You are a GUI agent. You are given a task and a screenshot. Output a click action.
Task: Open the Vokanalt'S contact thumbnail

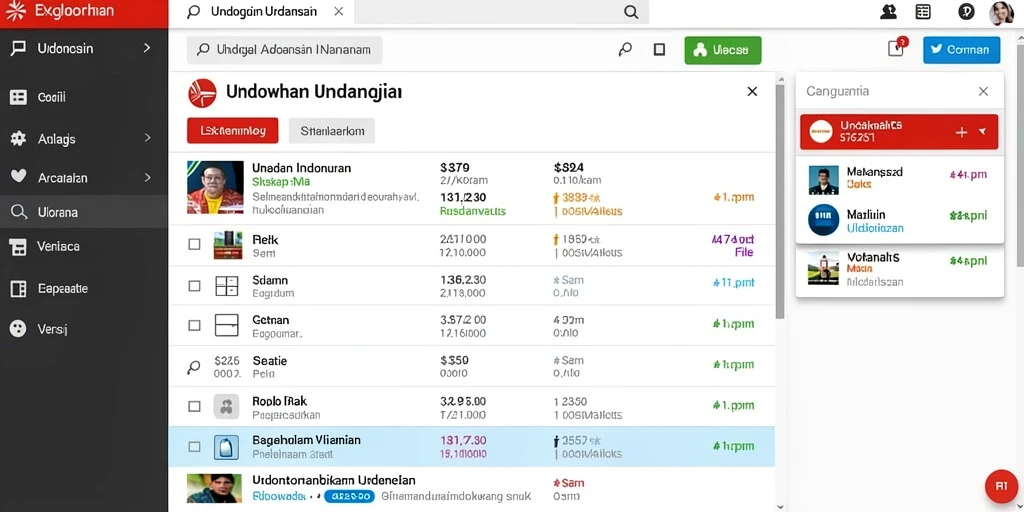[x=823, y=268]
